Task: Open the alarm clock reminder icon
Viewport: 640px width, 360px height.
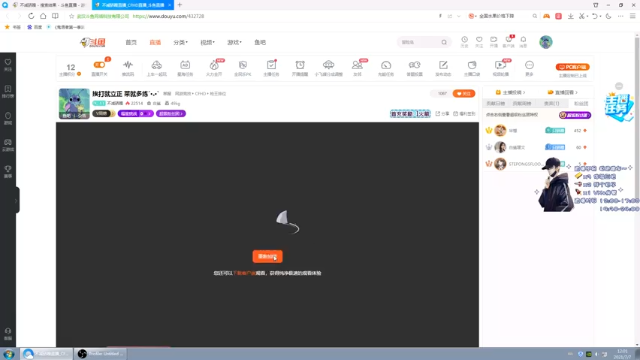Action: point(300,65)
